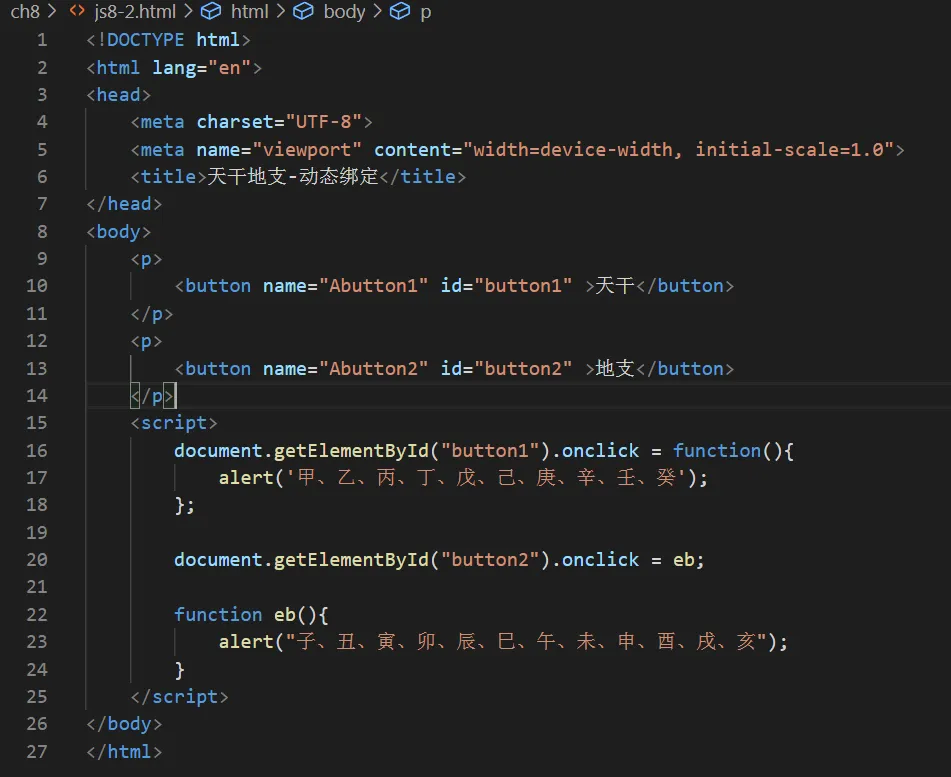Click the eb reference assigned to button2 onclick
The image size is (951, 777).
click(x=683, y=560)
